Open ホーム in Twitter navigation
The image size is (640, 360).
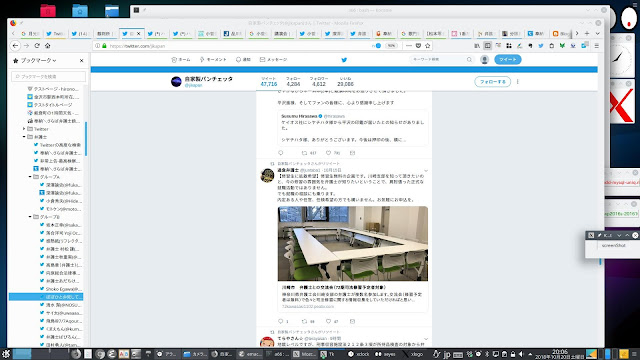click(x=181, y=60)
